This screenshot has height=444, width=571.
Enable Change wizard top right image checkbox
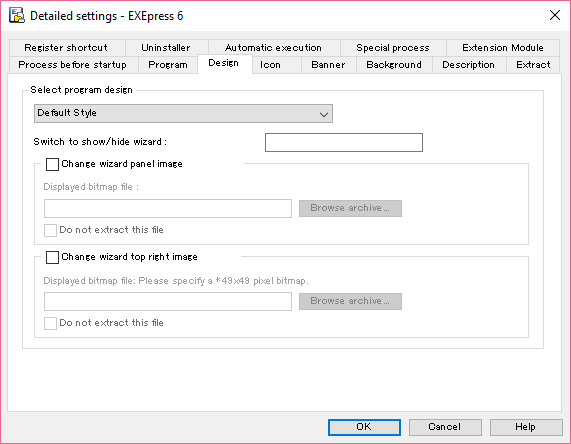coord(52,257)
